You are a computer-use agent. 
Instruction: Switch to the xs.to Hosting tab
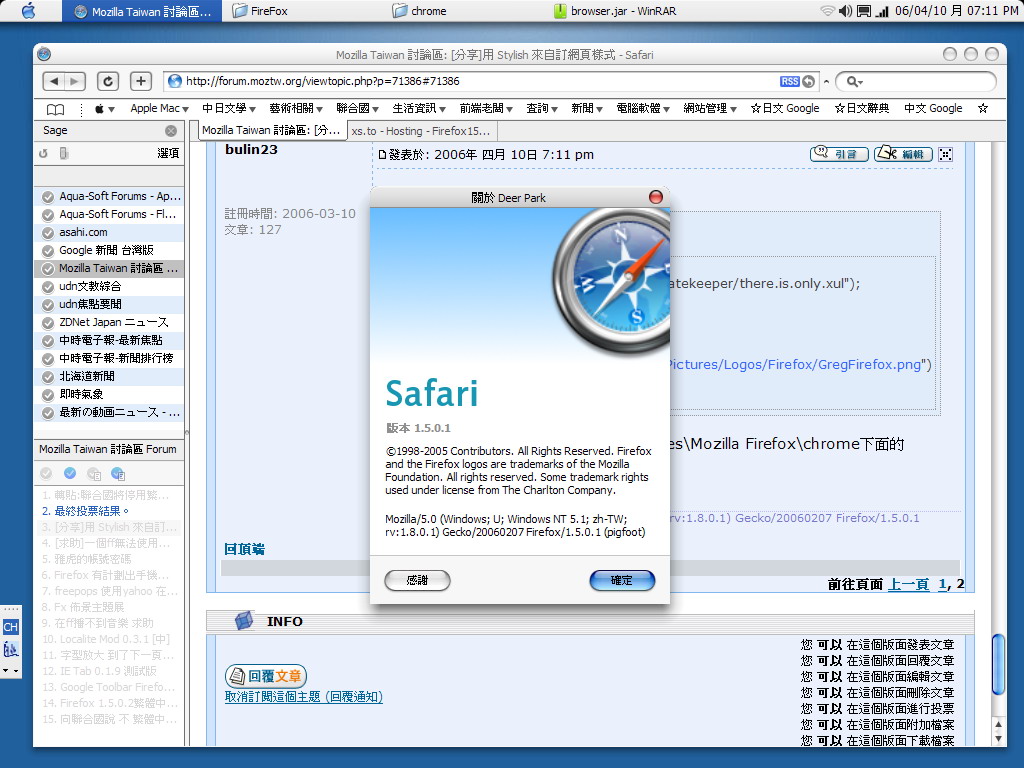[421, 131]
